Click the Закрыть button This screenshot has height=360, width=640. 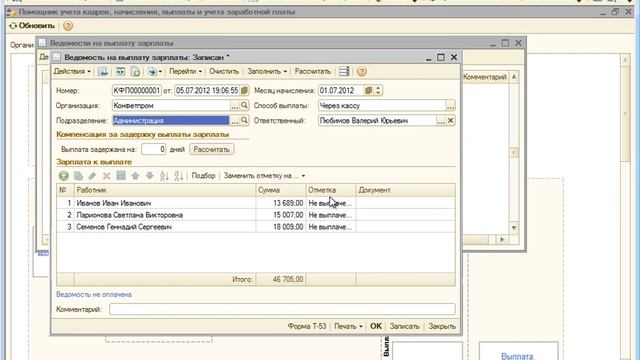point(442,326)
